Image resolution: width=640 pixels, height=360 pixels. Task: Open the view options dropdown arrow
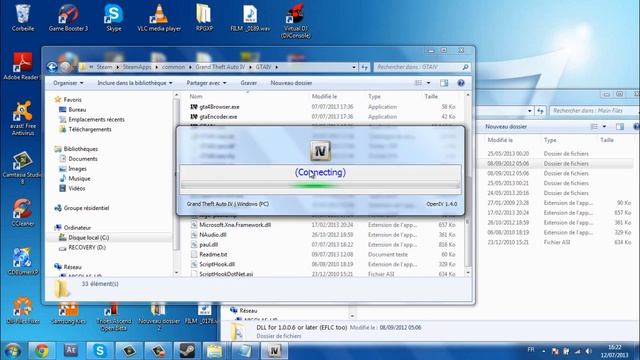(x=428, y=83)
